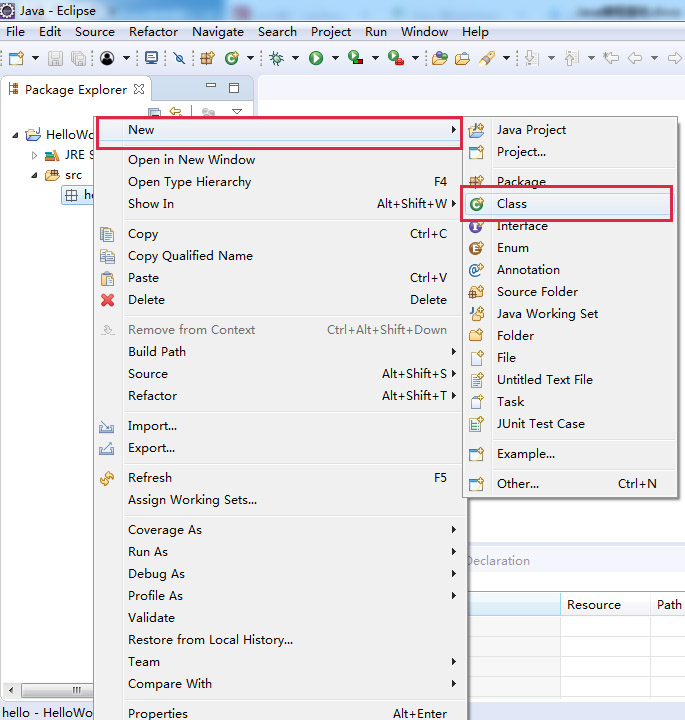685x720 pixels.
Task: Switch to the Declaration tab
Action: coord(498,561)
